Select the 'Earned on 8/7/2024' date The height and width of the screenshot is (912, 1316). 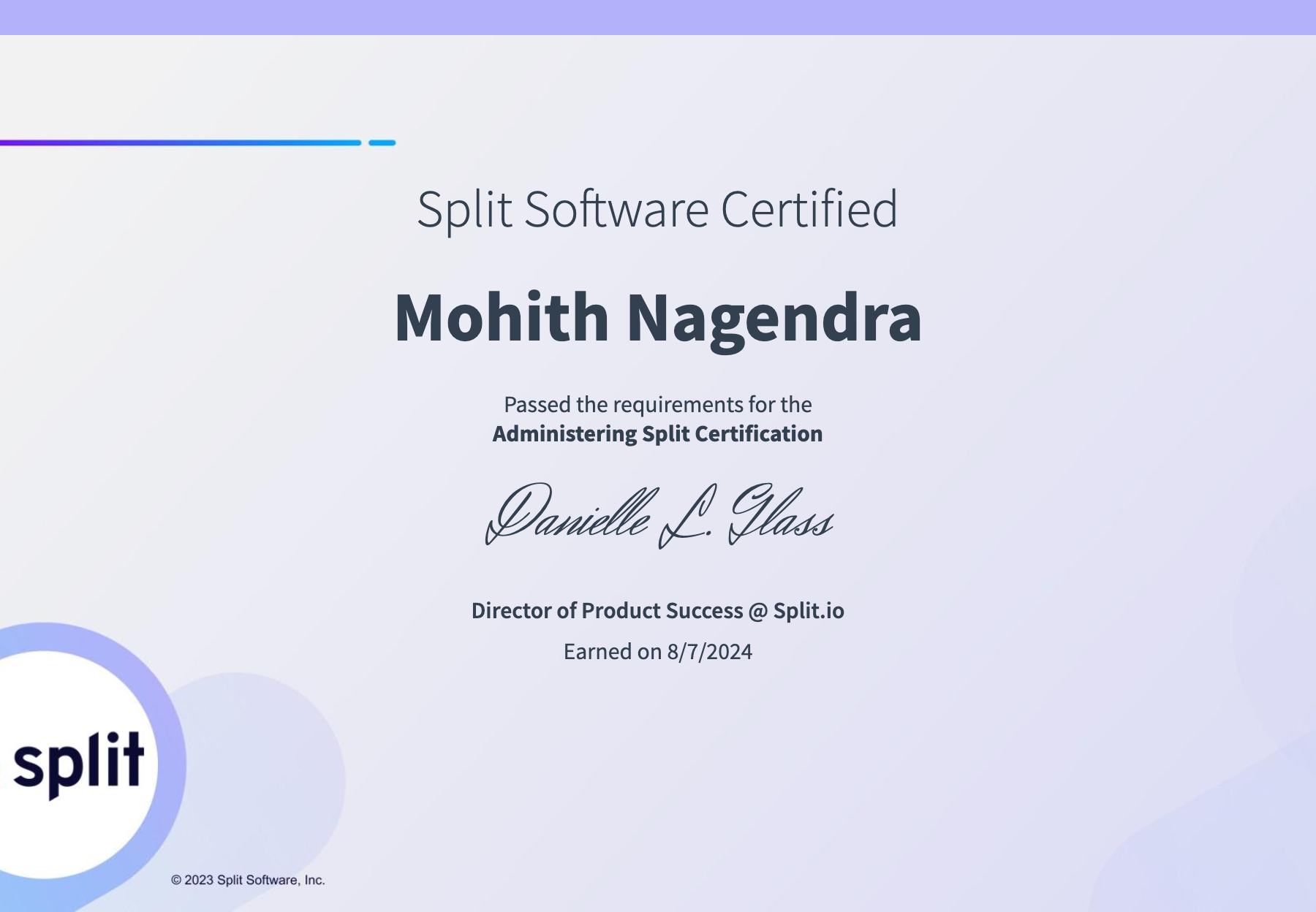coord(658,651)
